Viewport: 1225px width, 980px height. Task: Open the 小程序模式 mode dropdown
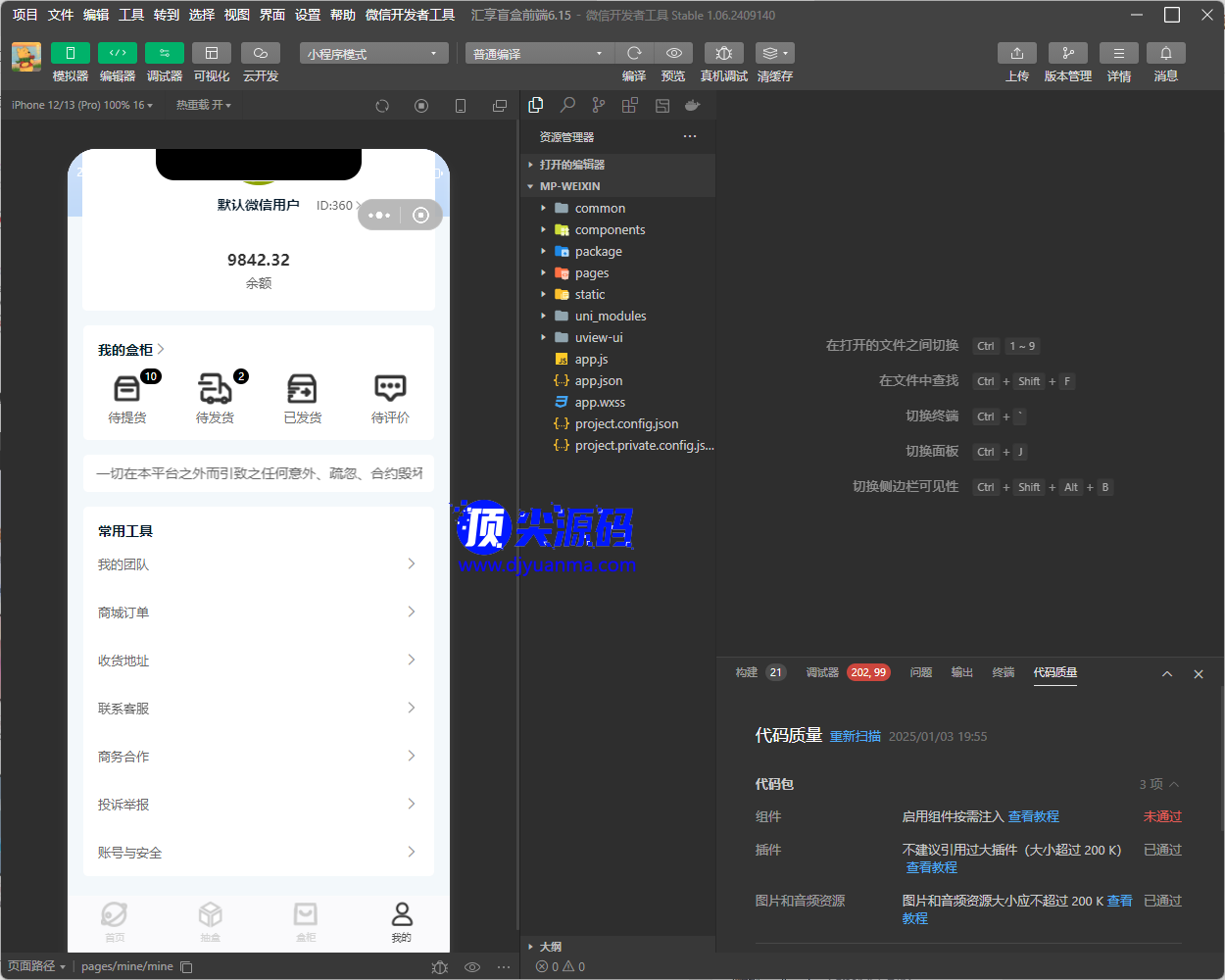coord(373,54)
